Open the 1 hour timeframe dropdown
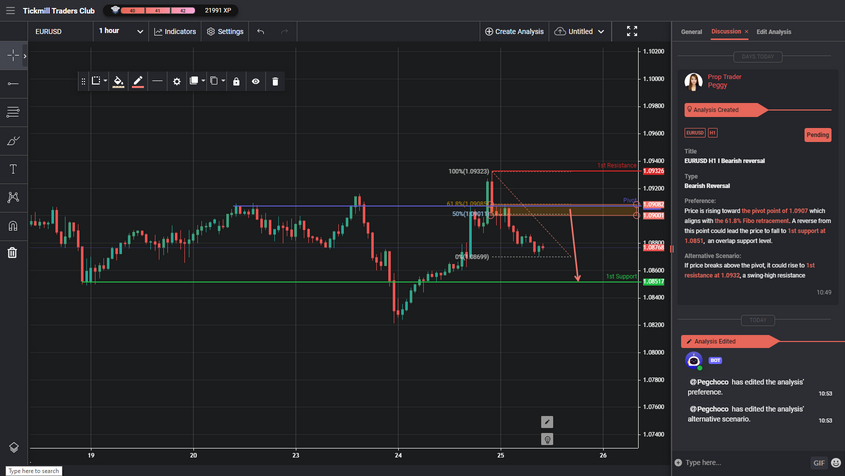Screen dimensions: 845x476 tap(121, 31)
